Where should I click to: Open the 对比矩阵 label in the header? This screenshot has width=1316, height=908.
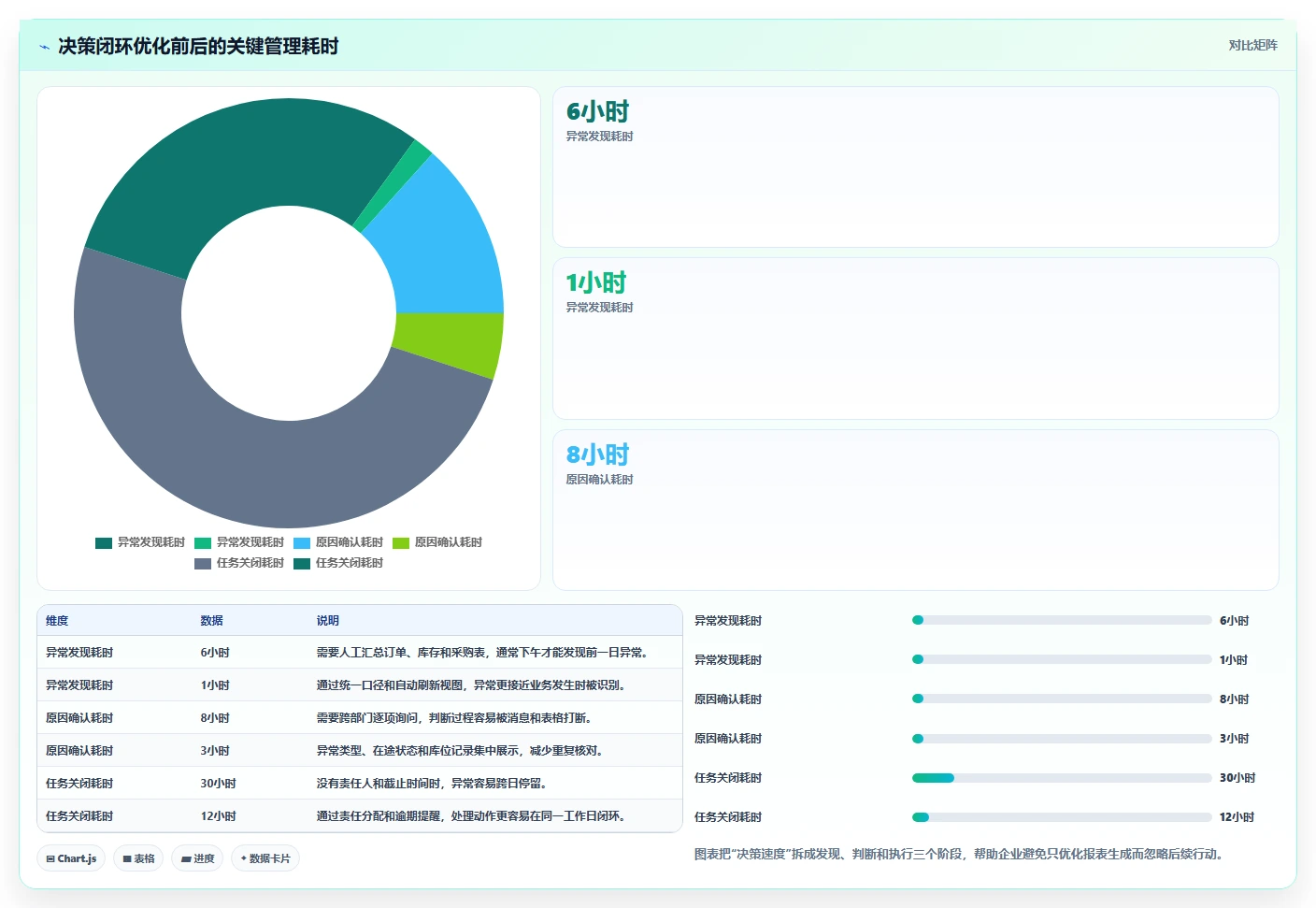point(1252,45)
